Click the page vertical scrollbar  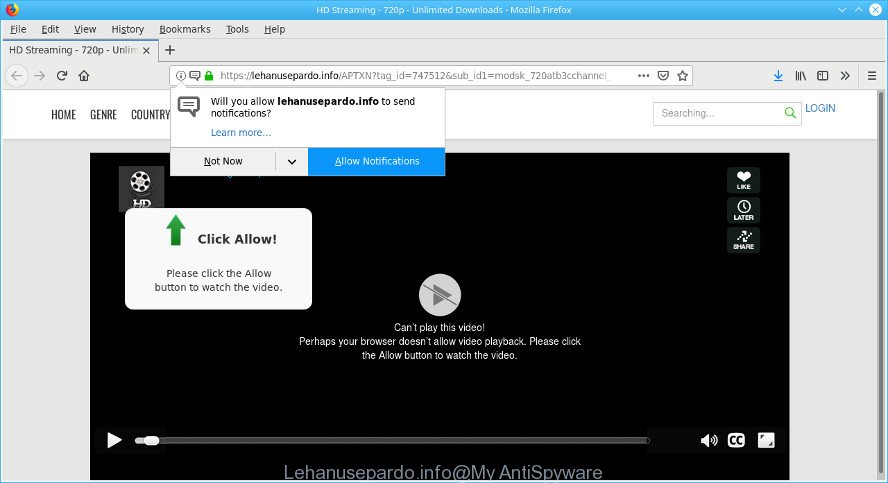coord(881,285)
